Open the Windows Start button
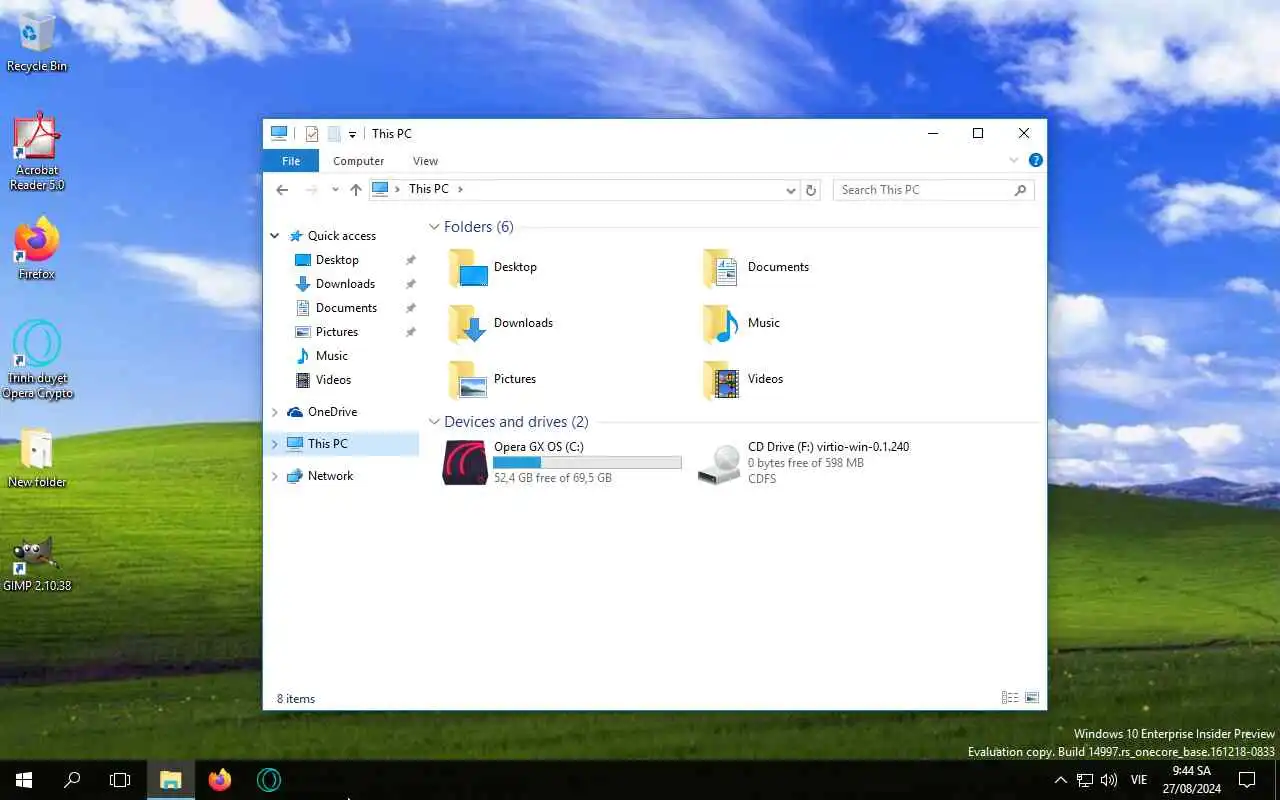 pos(24,780)
